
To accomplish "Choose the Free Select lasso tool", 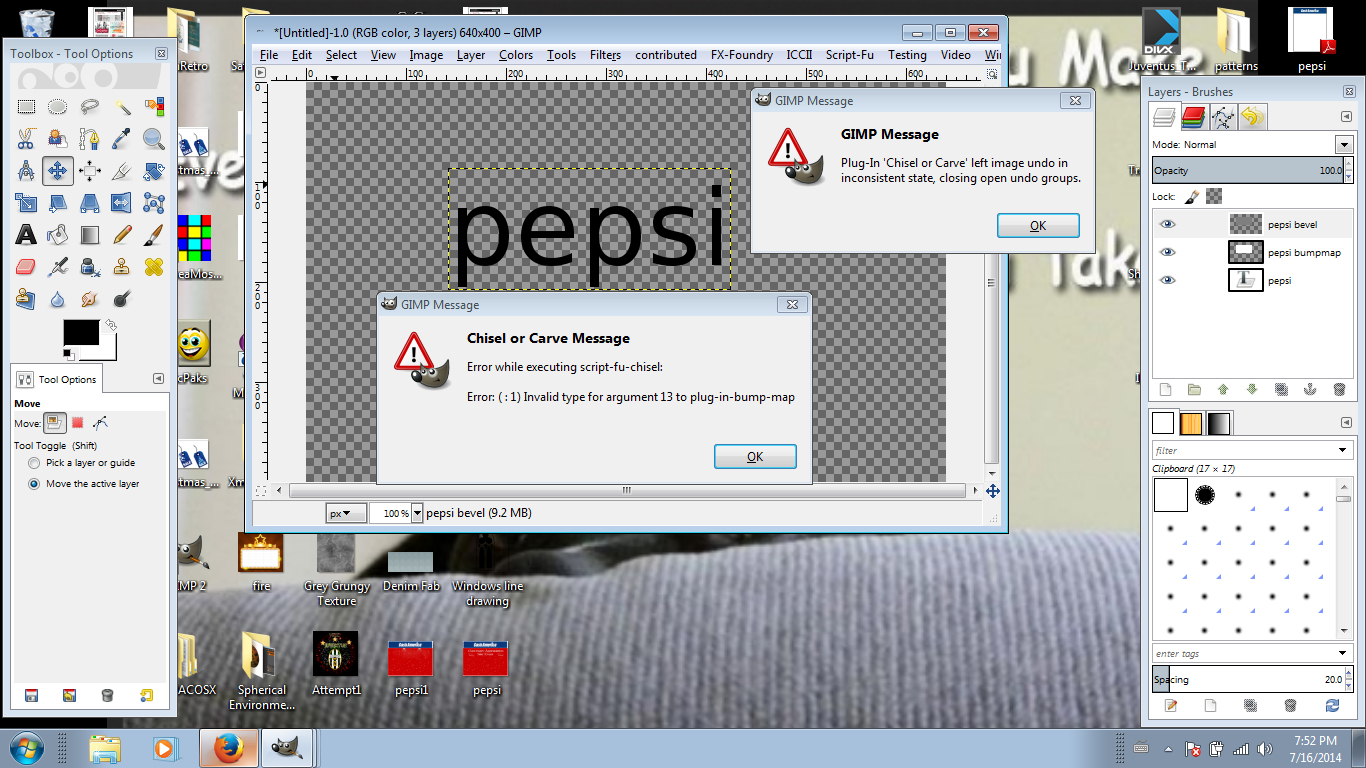I will pyautogui.click(x=90, y=107).
